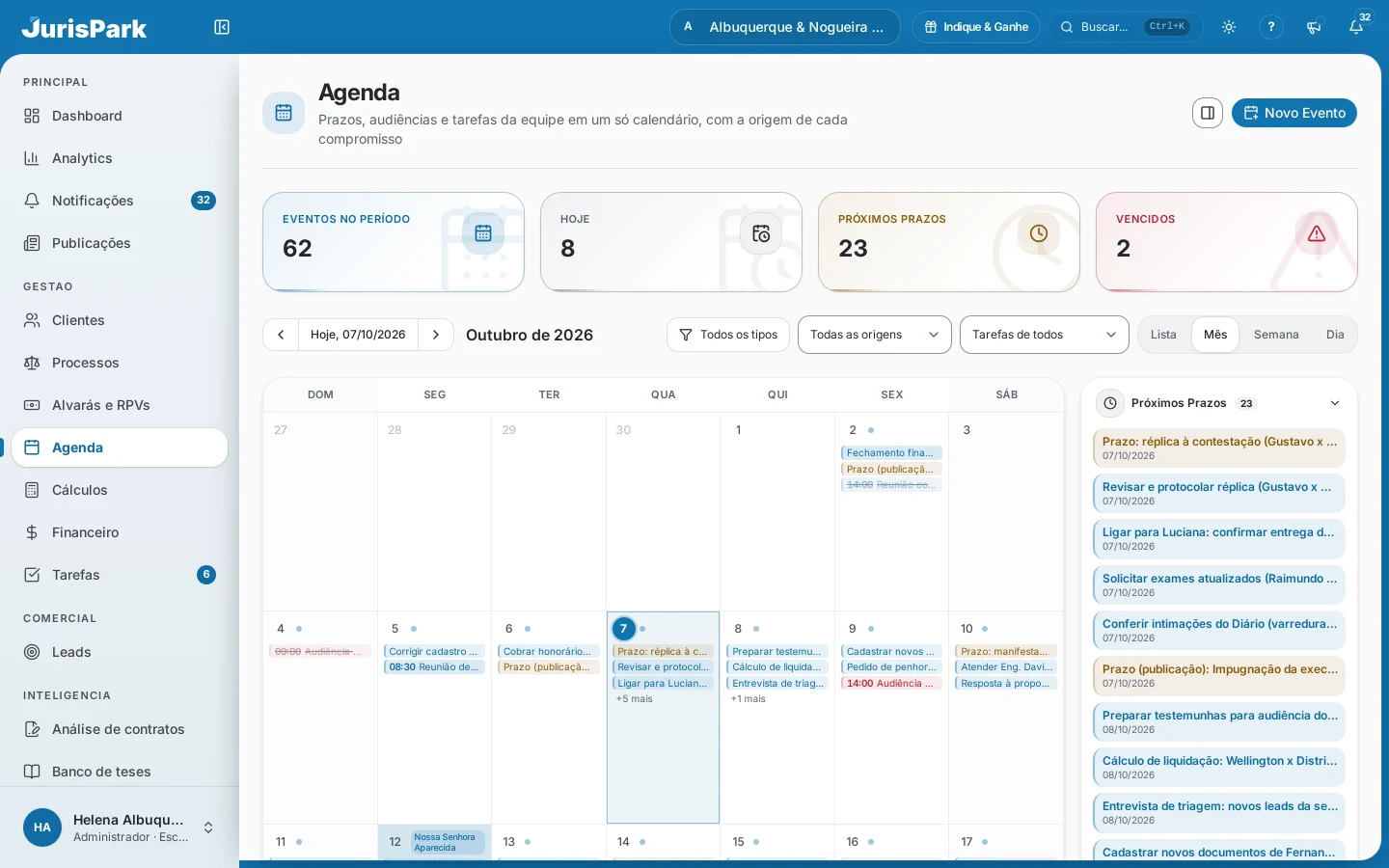
Task: Click the Leads target icon
Action: pos(32,652)
